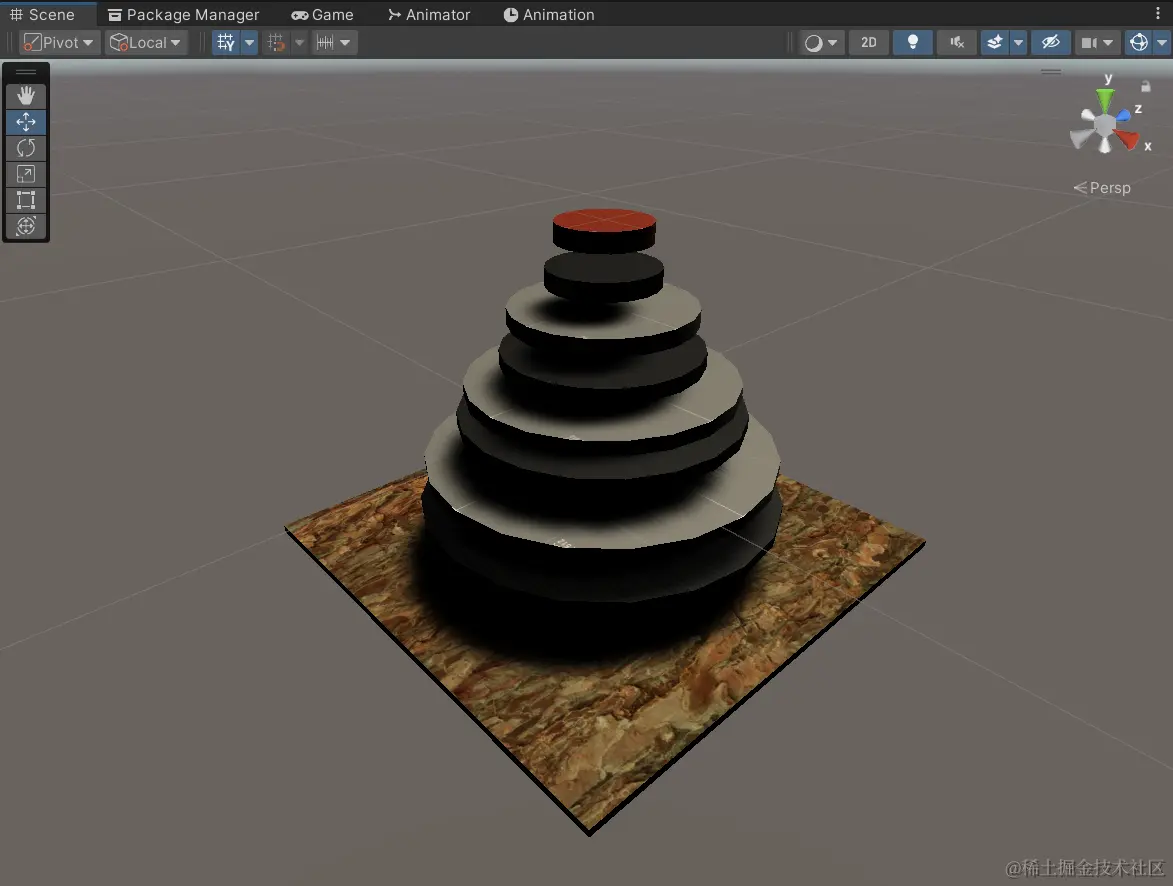Toggle hidden objects visibility eye icon
The height and width of the screenshot is (886, 1173).
pos(1050,43)
